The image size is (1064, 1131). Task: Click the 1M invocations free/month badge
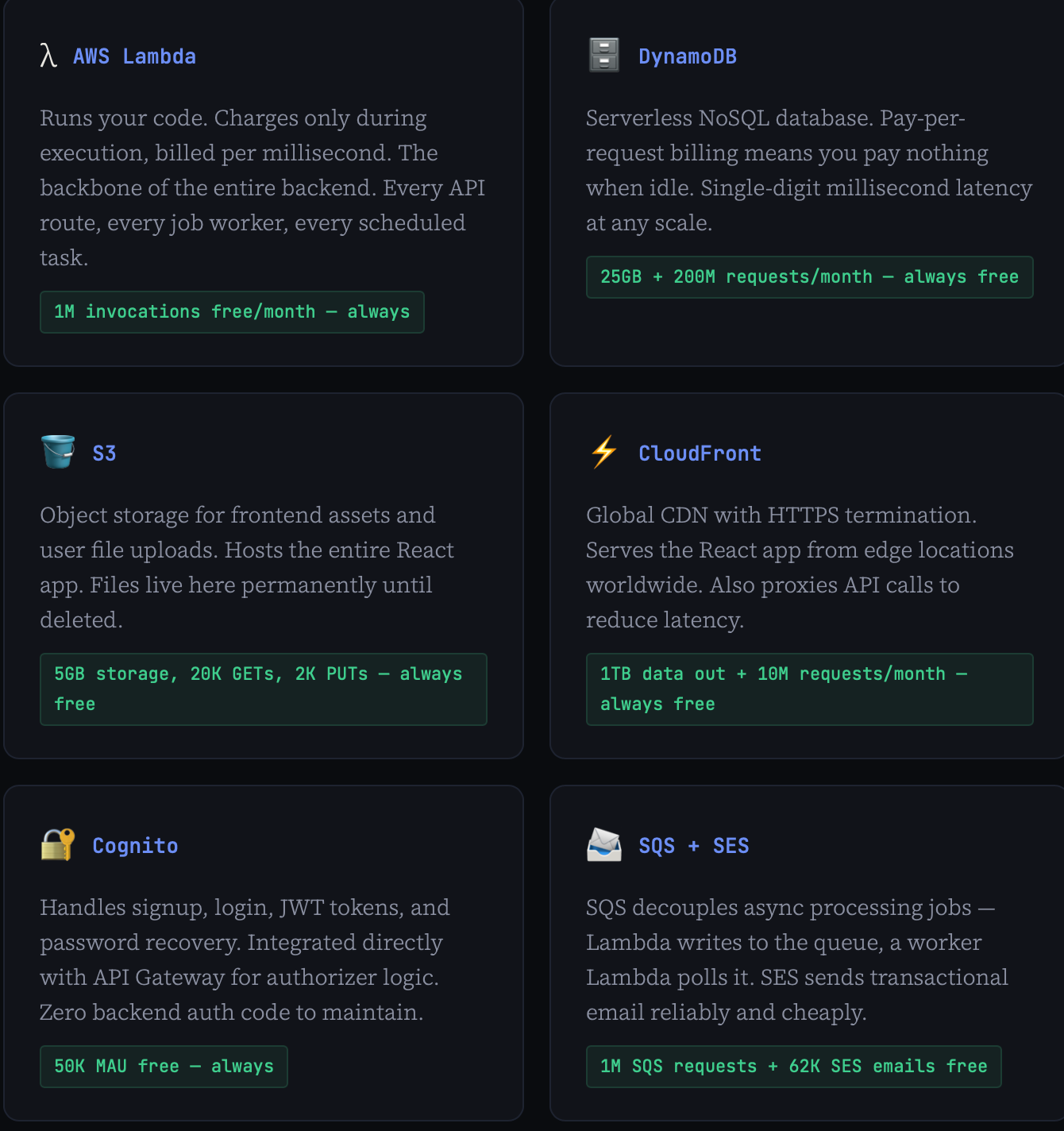232,312
